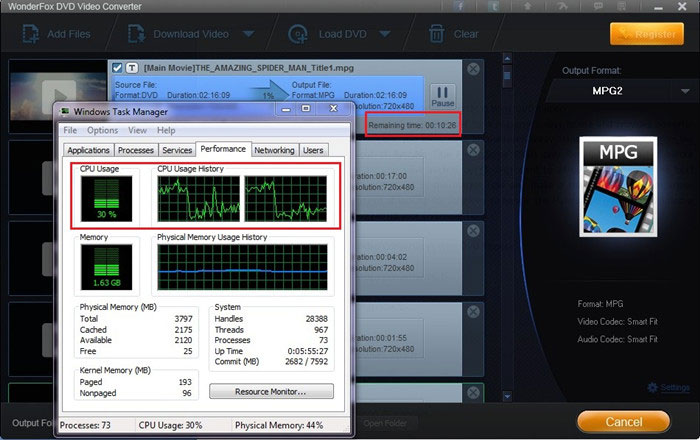Viewport: 700px width, 440px height.
Task: Open the Settings link
Action: [x=675, y=387]
